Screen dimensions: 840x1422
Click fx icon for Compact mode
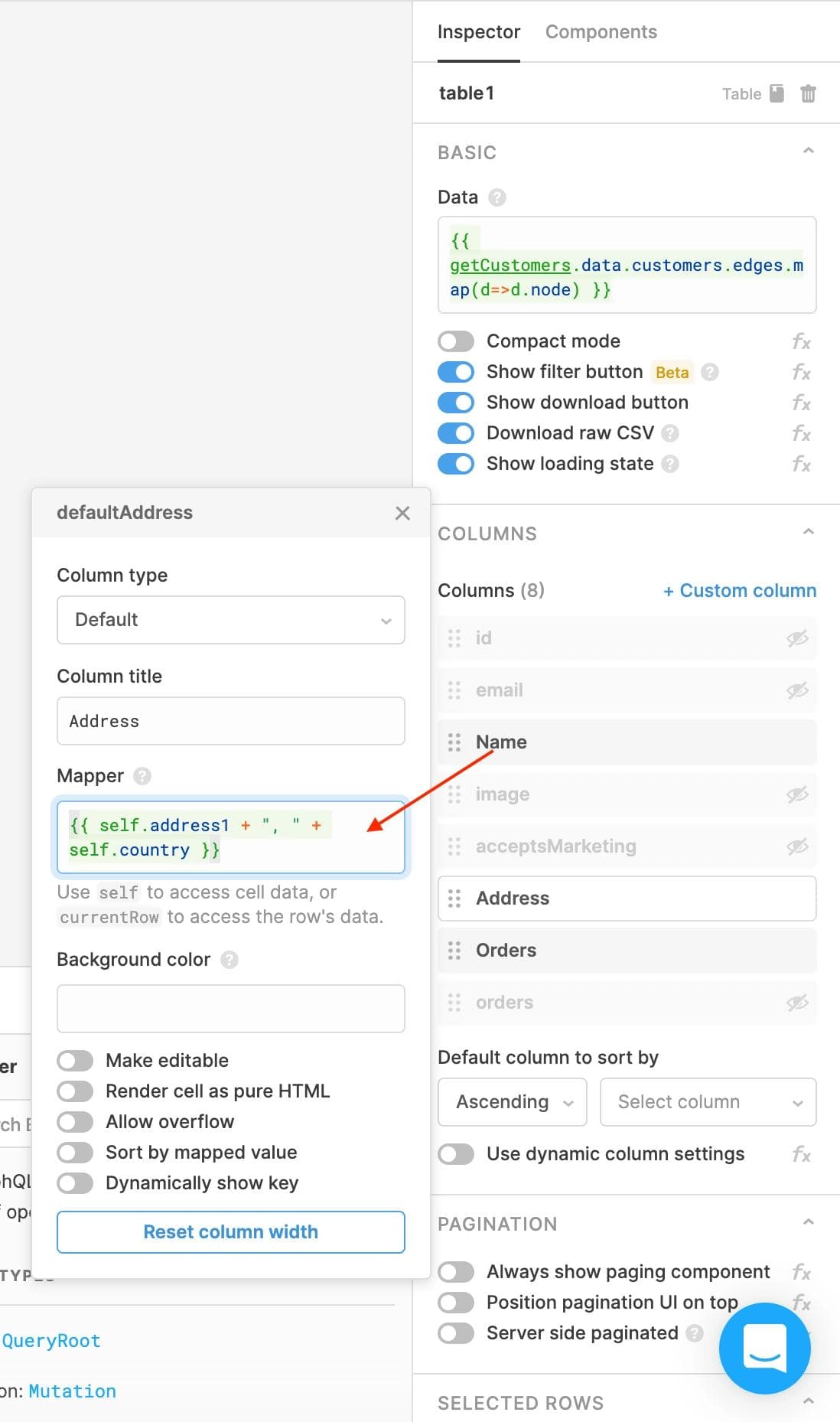point(801,341)
